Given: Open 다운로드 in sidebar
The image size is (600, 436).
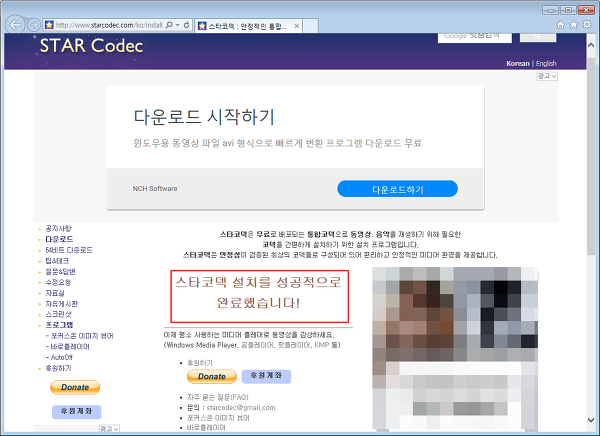Looking at the screenshot, I should pyautogui.click(x=59, y=239).
